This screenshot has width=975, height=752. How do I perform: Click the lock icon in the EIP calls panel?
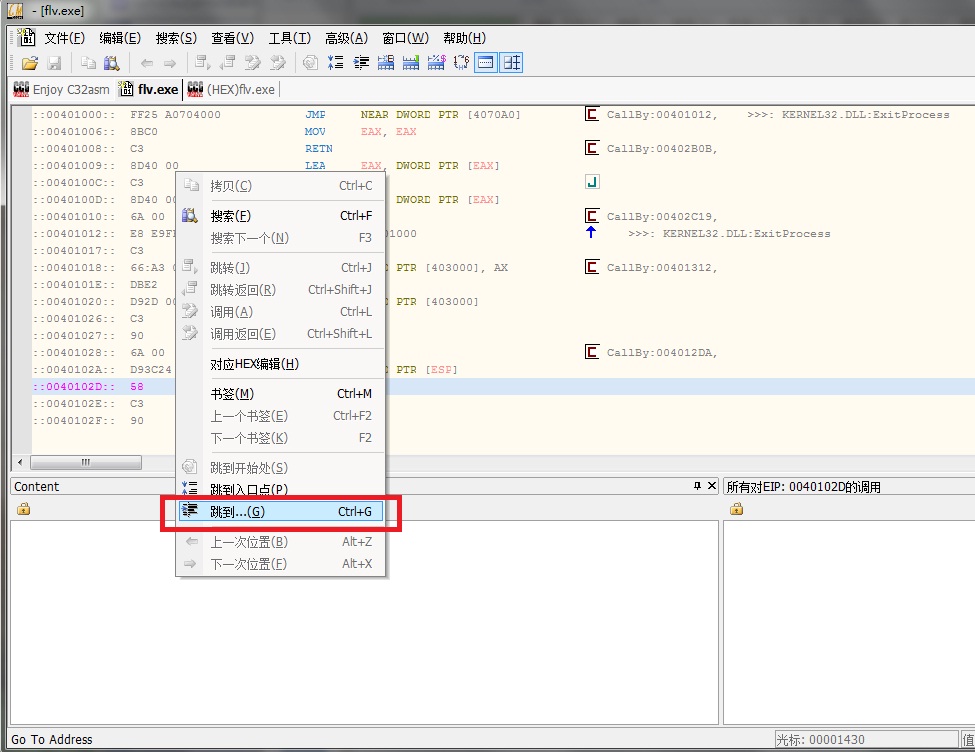click(737, 509)
